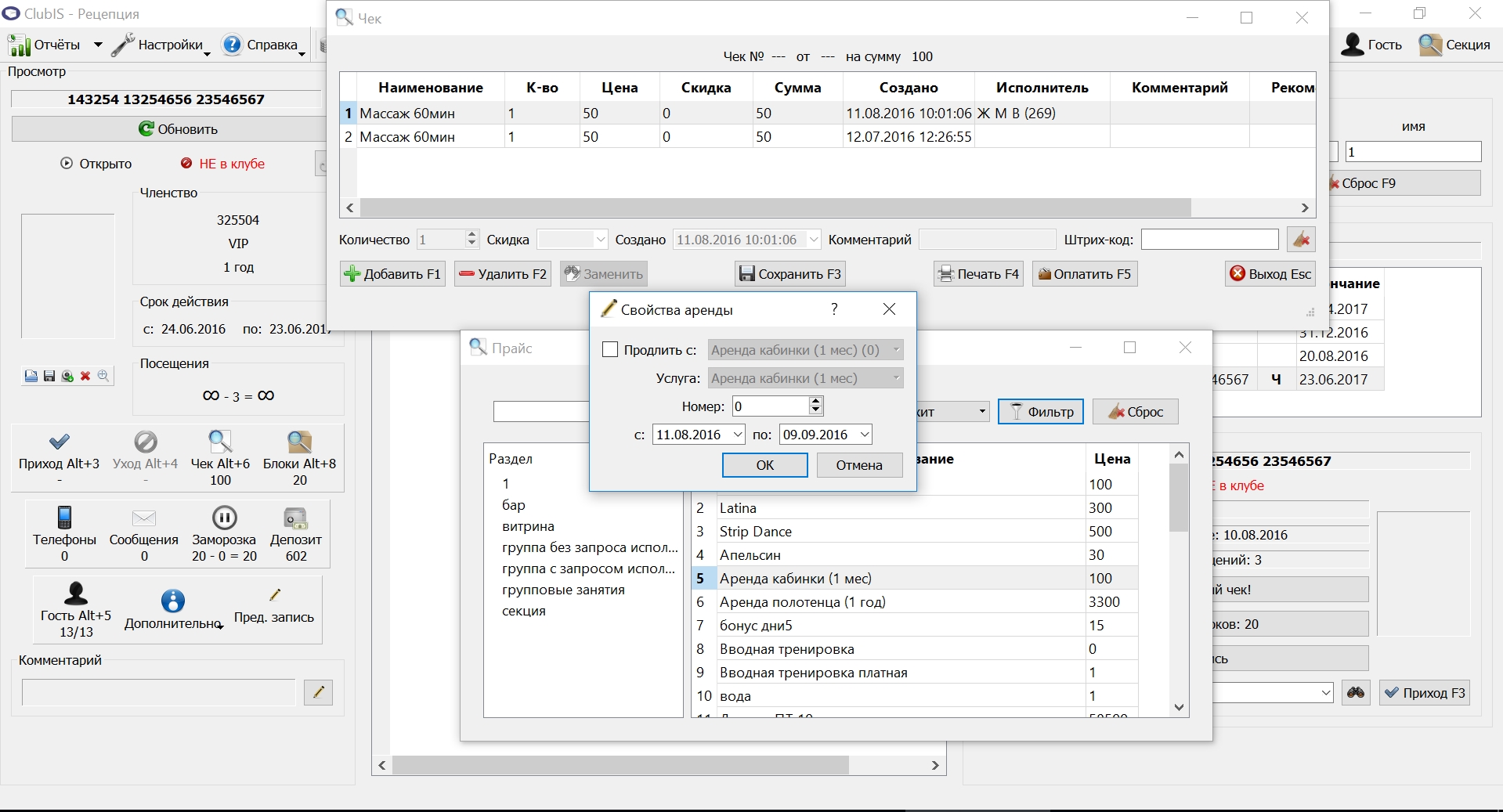Expand the Дополнительно dropdown button
Image resolution: width=1503 pixels, height=812 pixels.
pyautogui.click(x=173, y=610)
